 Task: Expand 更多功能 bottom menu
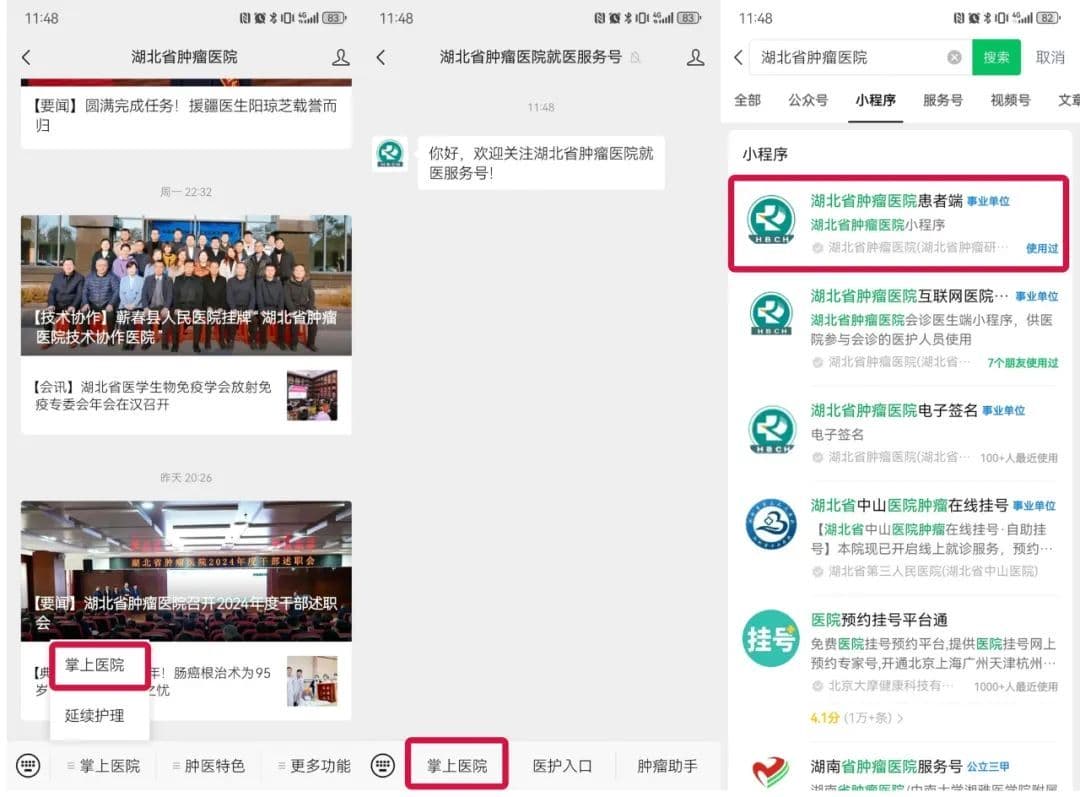314,765
